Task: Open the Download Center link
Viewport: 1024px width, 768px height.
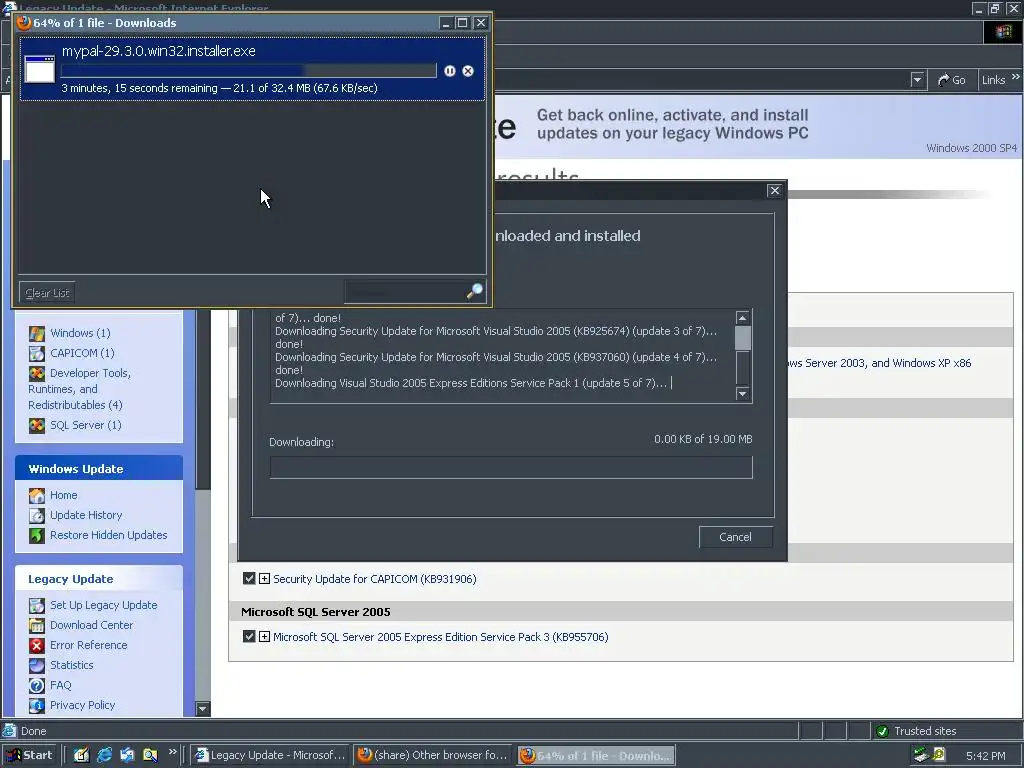Action: point(91,625)
